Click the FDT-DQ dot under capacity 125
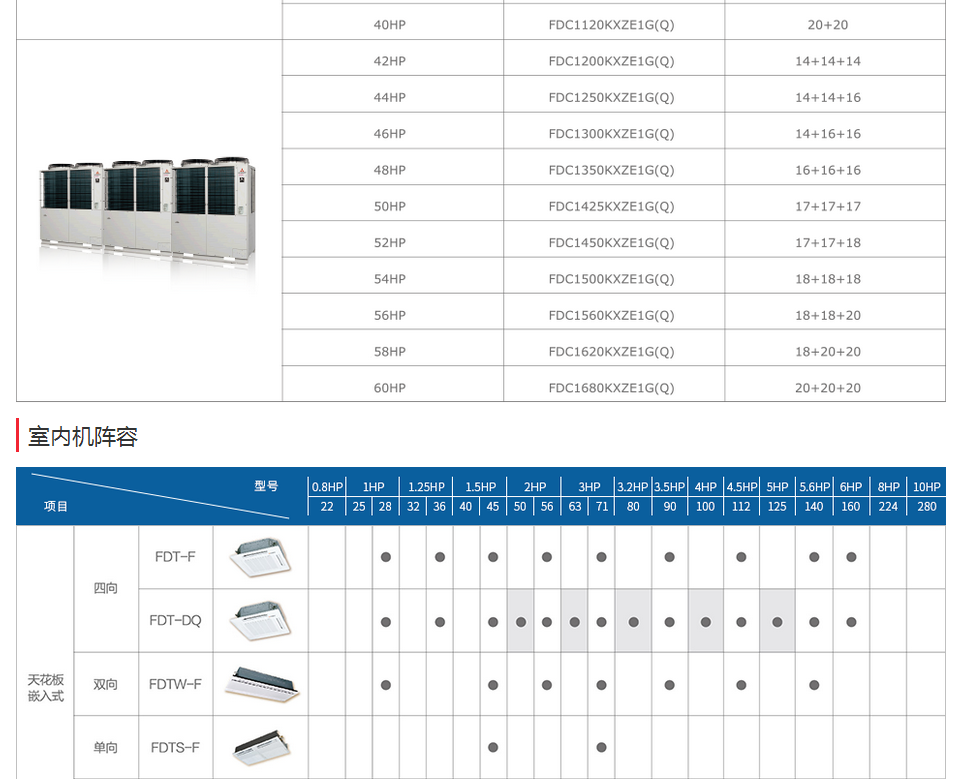 (x=777, y=621)
